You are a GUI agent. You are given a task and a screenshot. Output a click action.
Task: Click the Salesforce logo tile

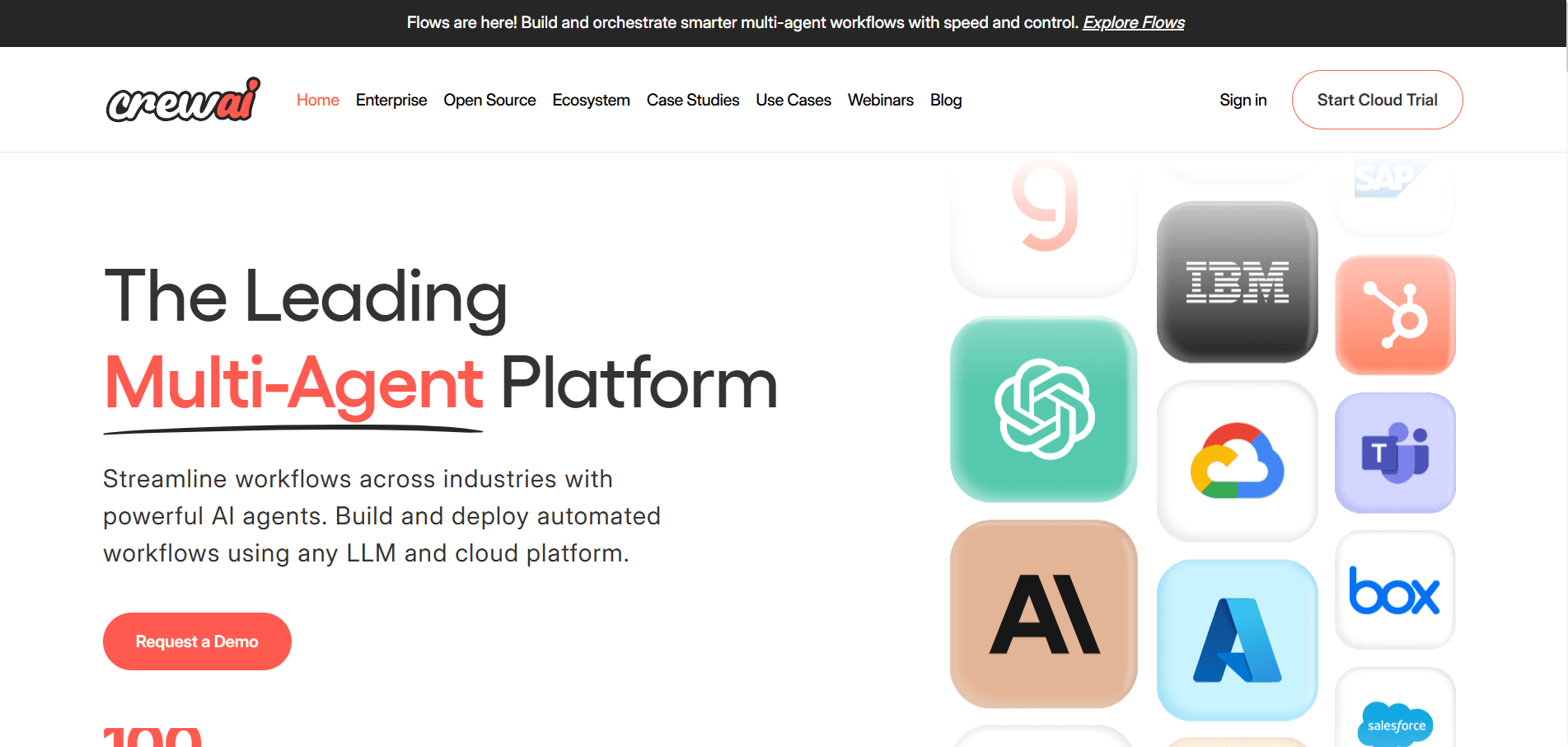tap(1395, 709)
